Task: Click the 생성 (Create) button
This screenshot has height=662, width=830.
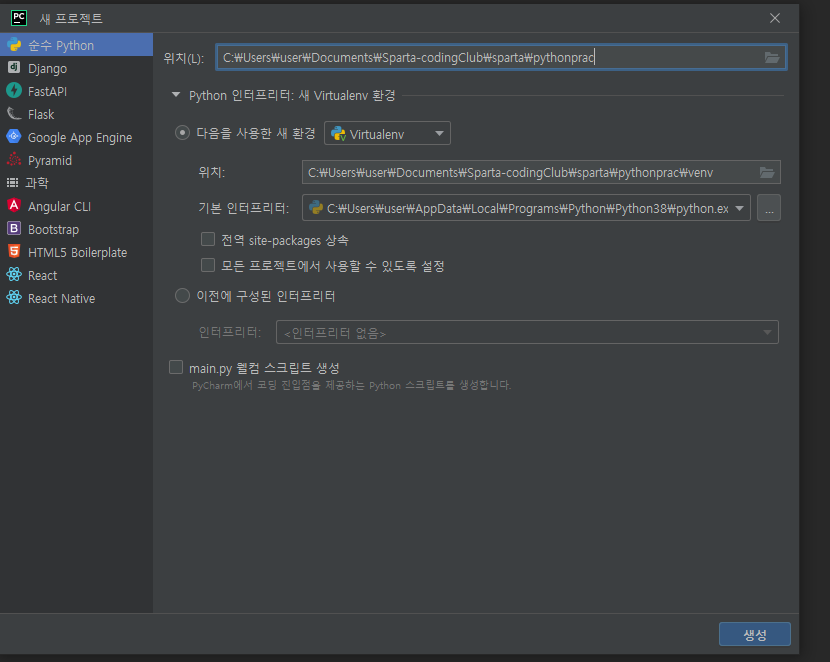Action: tap(754, 634)
